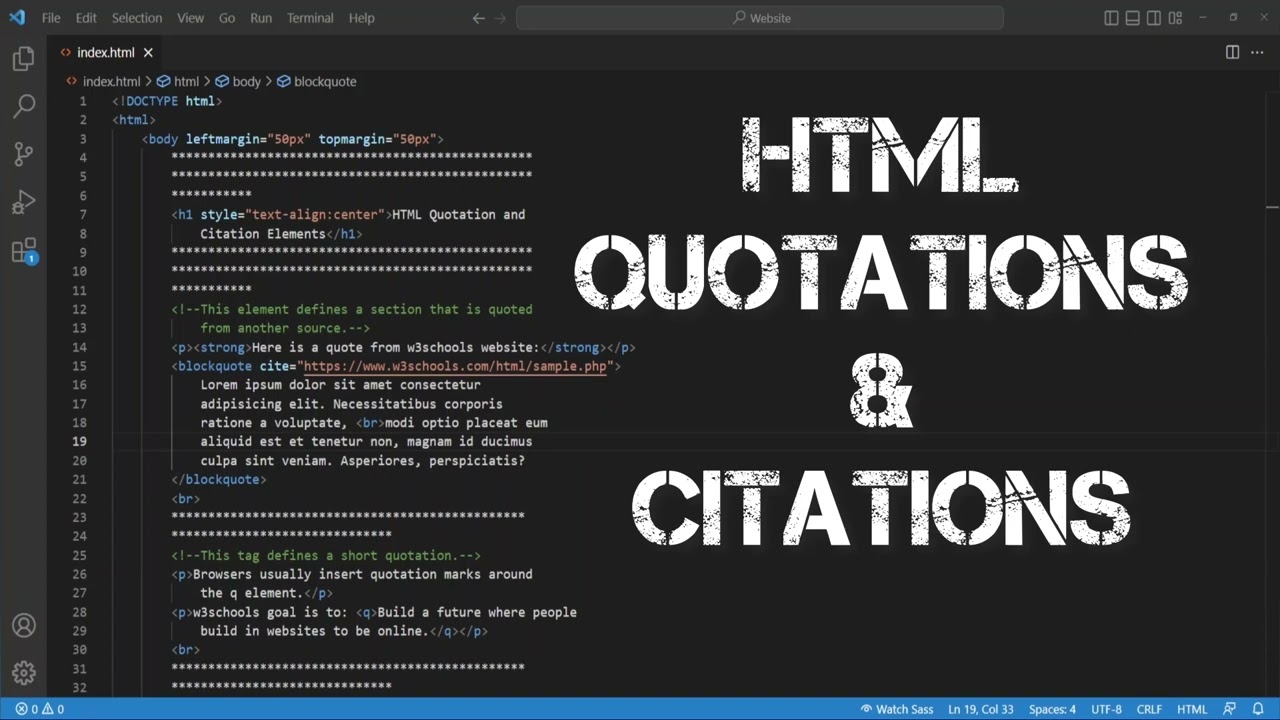Open the Extensions view with badge
Viewport: 1280px width, 720px height.
pyautogui.click(x=23, y=251)
